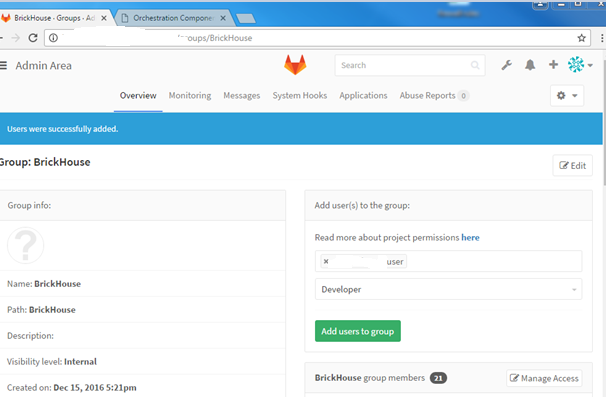Viewport: 606px width, 397px height.
Task: Open a new browser tab
Action: click(x=246, y=18)
